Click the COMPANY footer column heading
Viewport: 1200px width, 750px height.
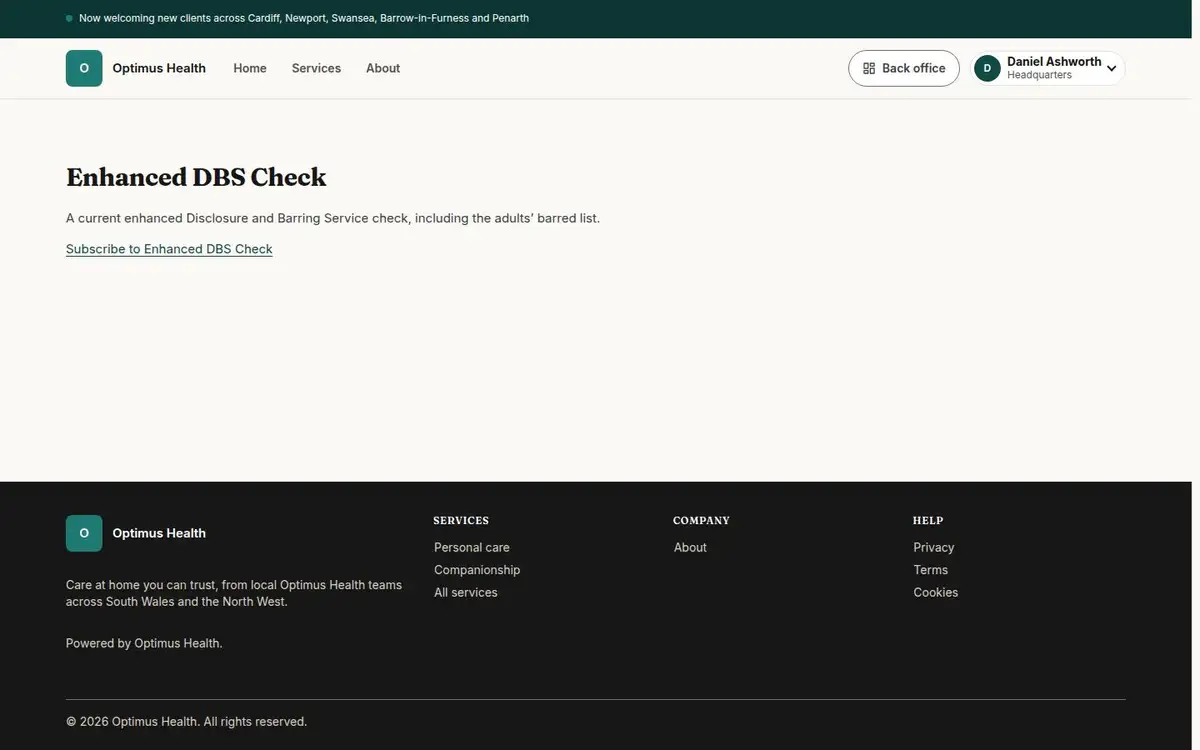(701, 520)
